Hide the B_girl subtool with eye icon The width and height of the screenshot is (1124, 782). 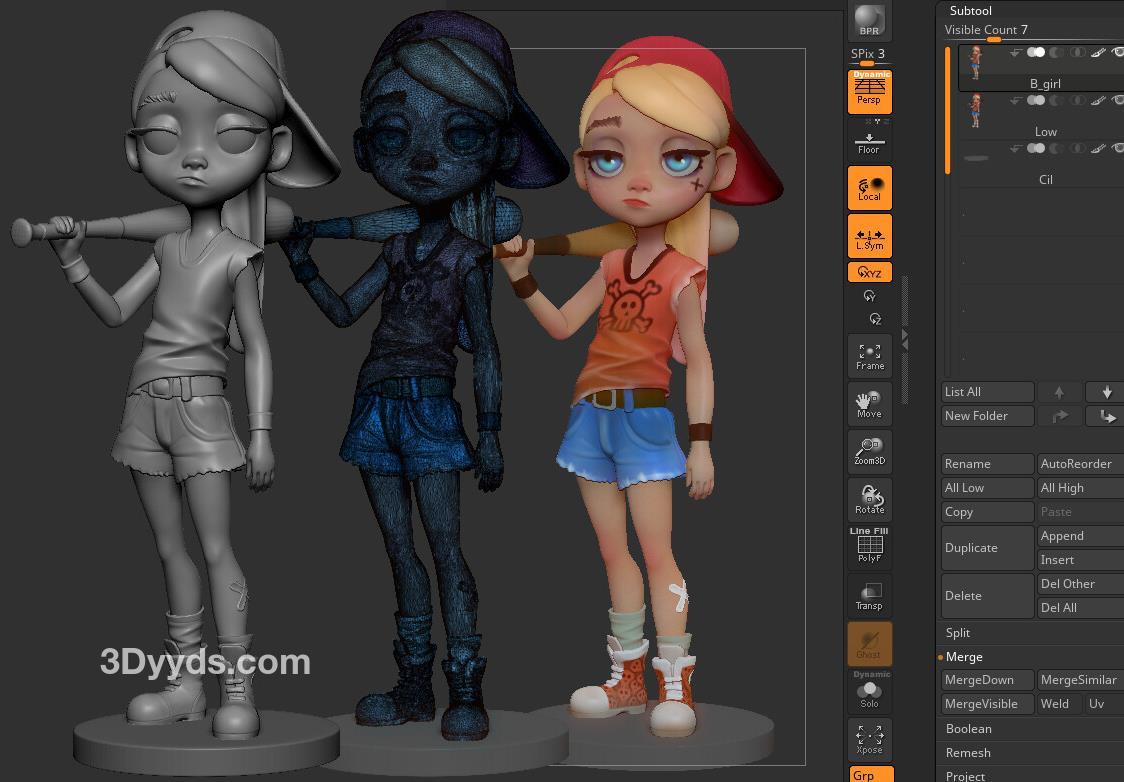tap(1119, 52)
